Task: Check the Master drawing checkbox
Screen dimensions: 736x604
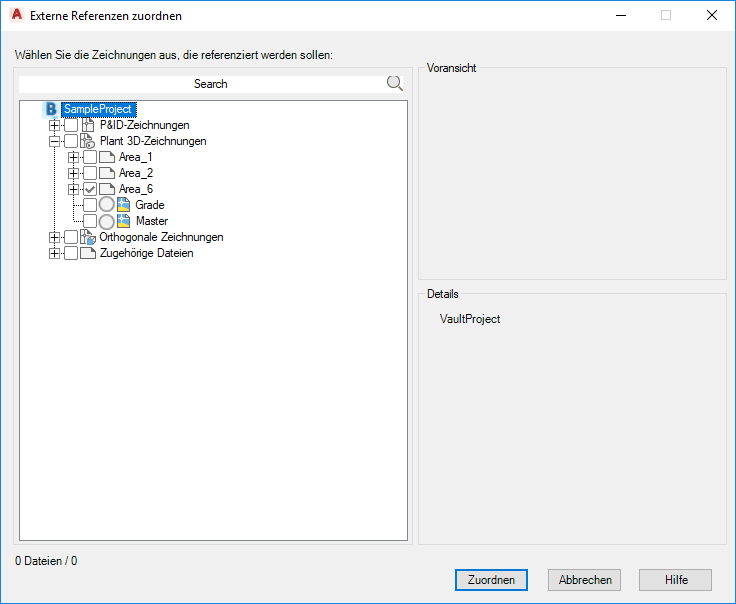Action: 90,221
